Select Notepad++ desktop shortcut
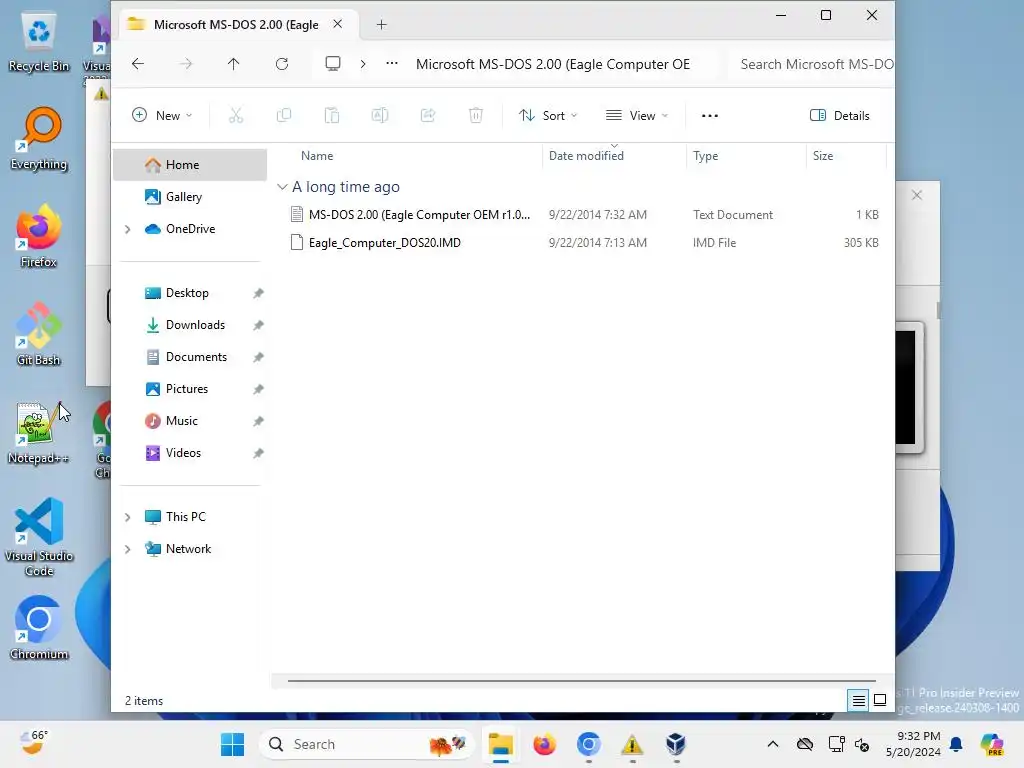 39,434
